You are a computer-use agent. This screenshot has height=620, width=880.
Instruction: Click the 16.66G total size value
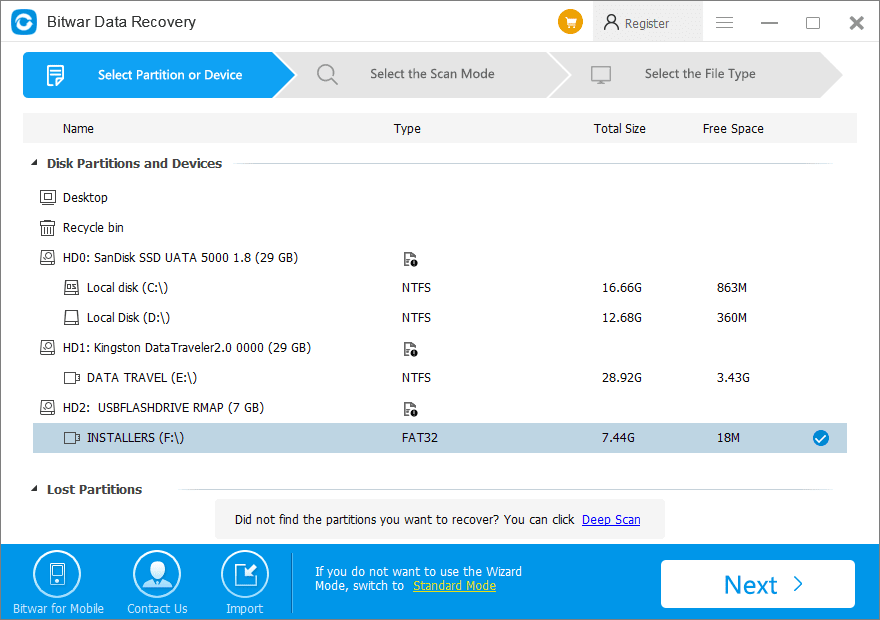pyautogui.click(x=622, y=288)
